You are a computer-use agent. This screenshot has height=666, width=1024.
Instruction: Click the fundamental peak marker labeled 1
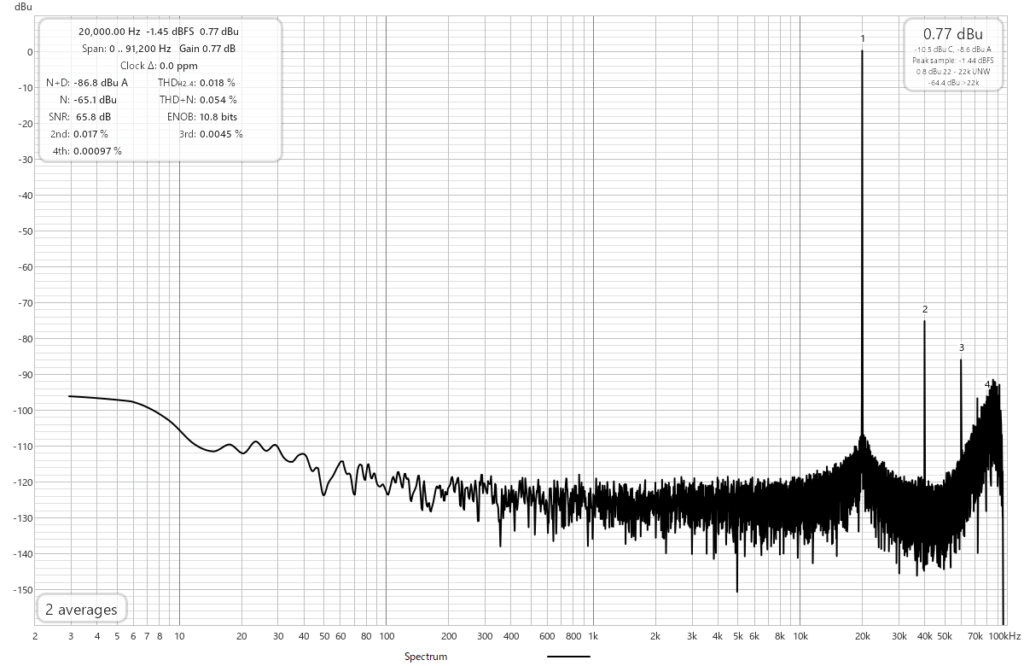click(x=862, y=39)
